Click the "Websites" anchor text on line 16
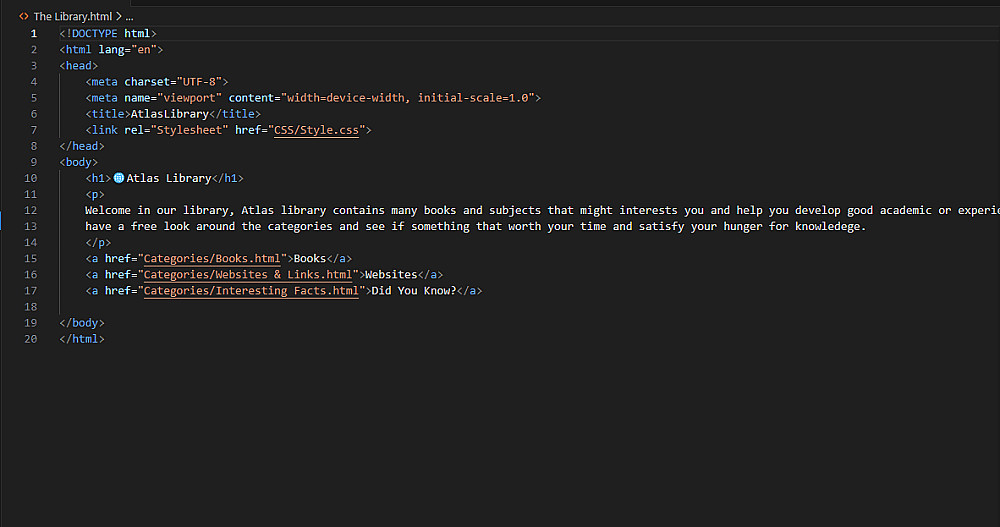The width and height of the screenshot is (1000, 527). click(391, 274)
